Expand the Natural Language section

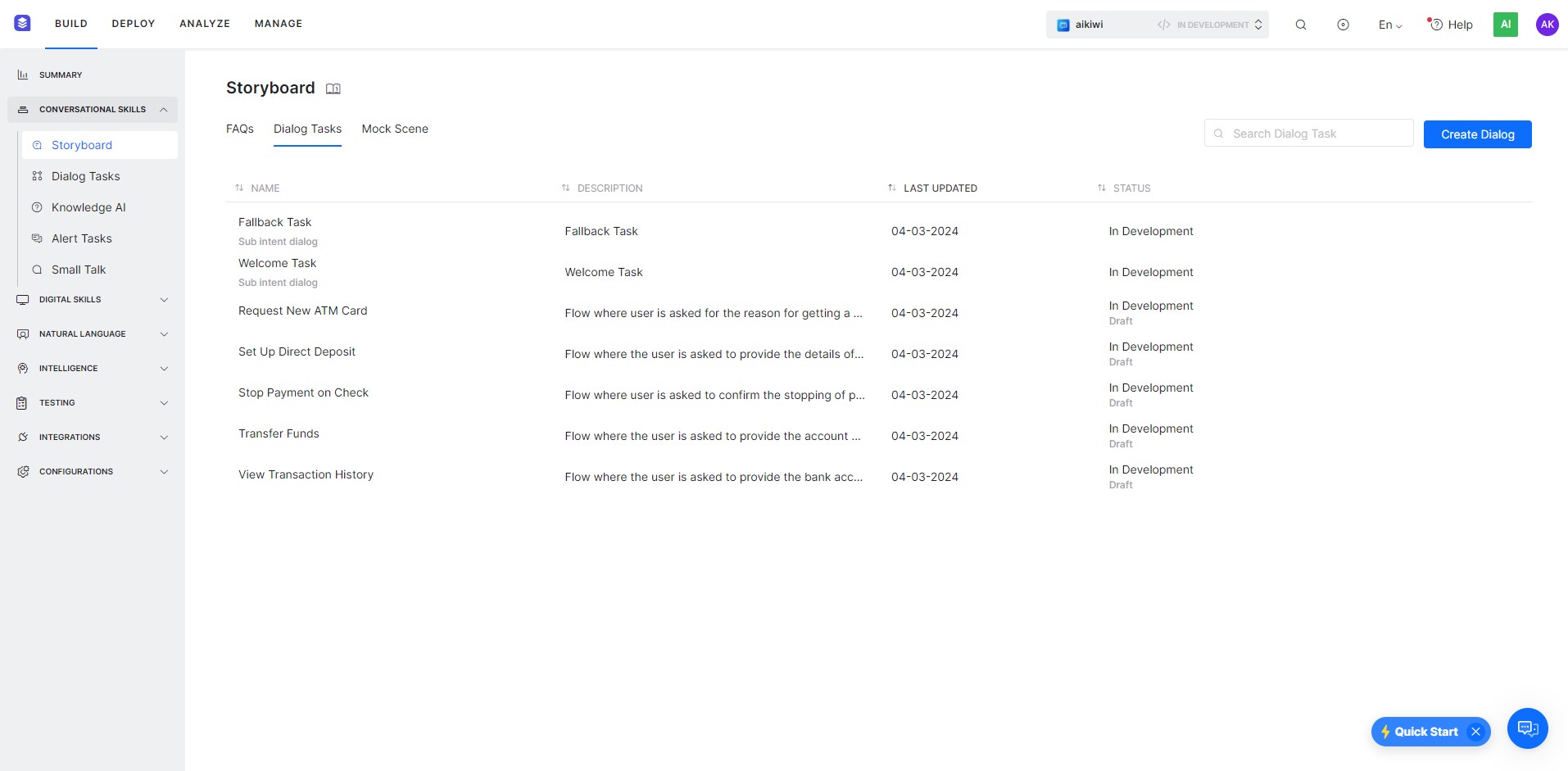coord(164,334)
